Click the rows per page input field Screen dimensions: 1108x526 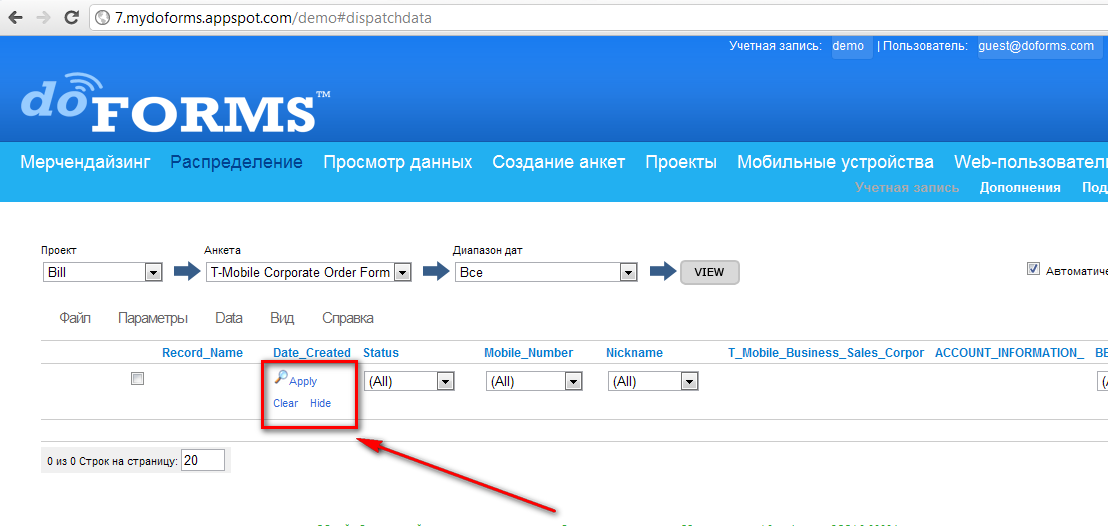pos(203,460)
